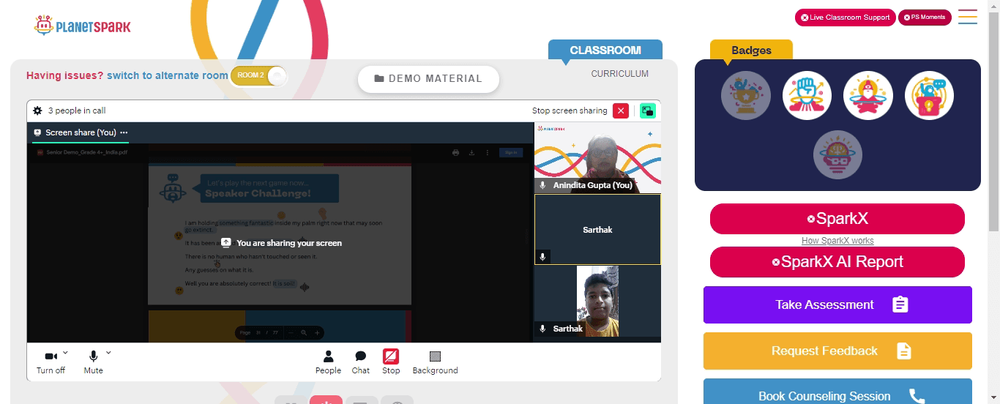Click PDF magnifier zoom icon
The image size is (1000, 404).
(x=304, y=333)
